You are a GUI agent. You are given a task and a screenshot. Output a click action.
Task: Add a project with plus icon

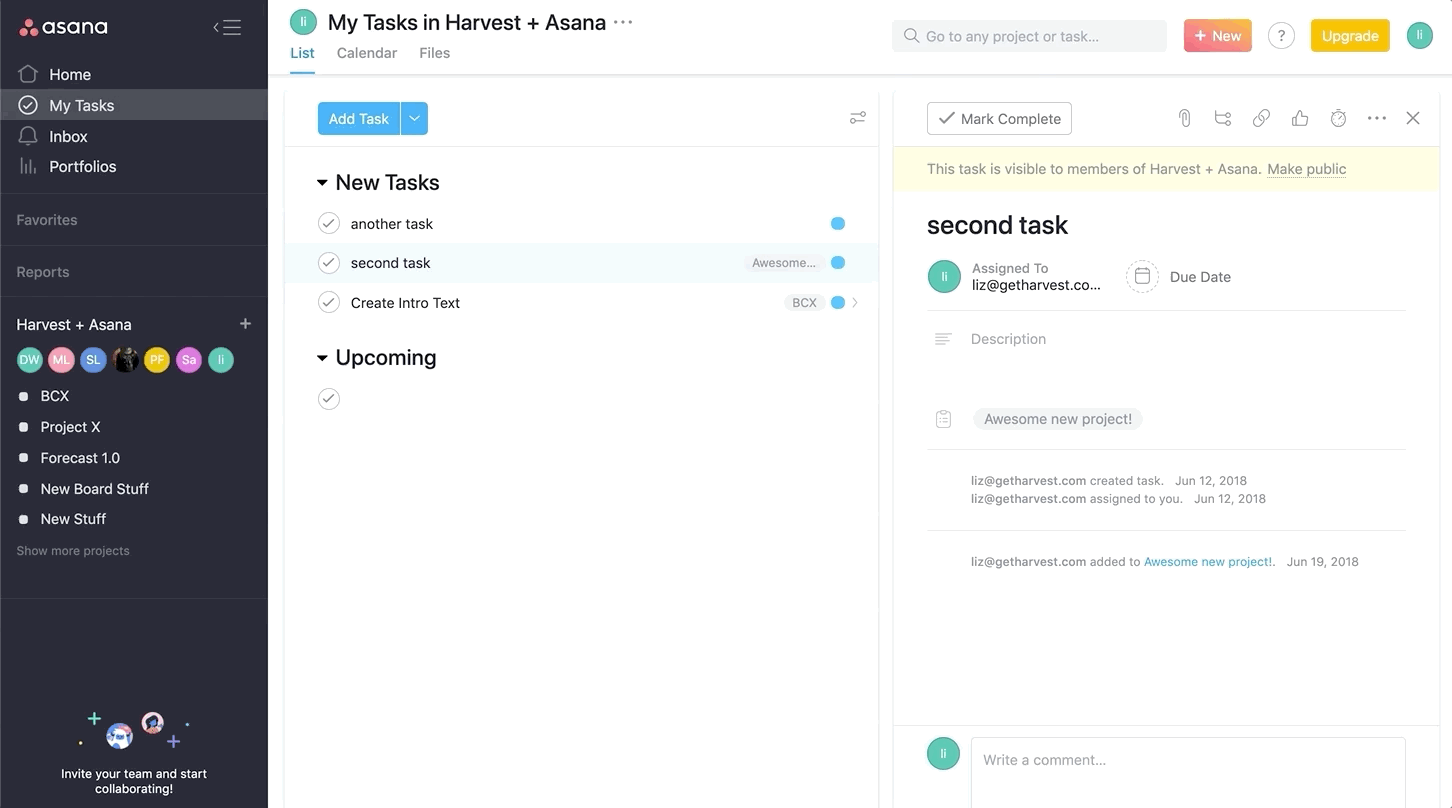(x=245, y=324)
